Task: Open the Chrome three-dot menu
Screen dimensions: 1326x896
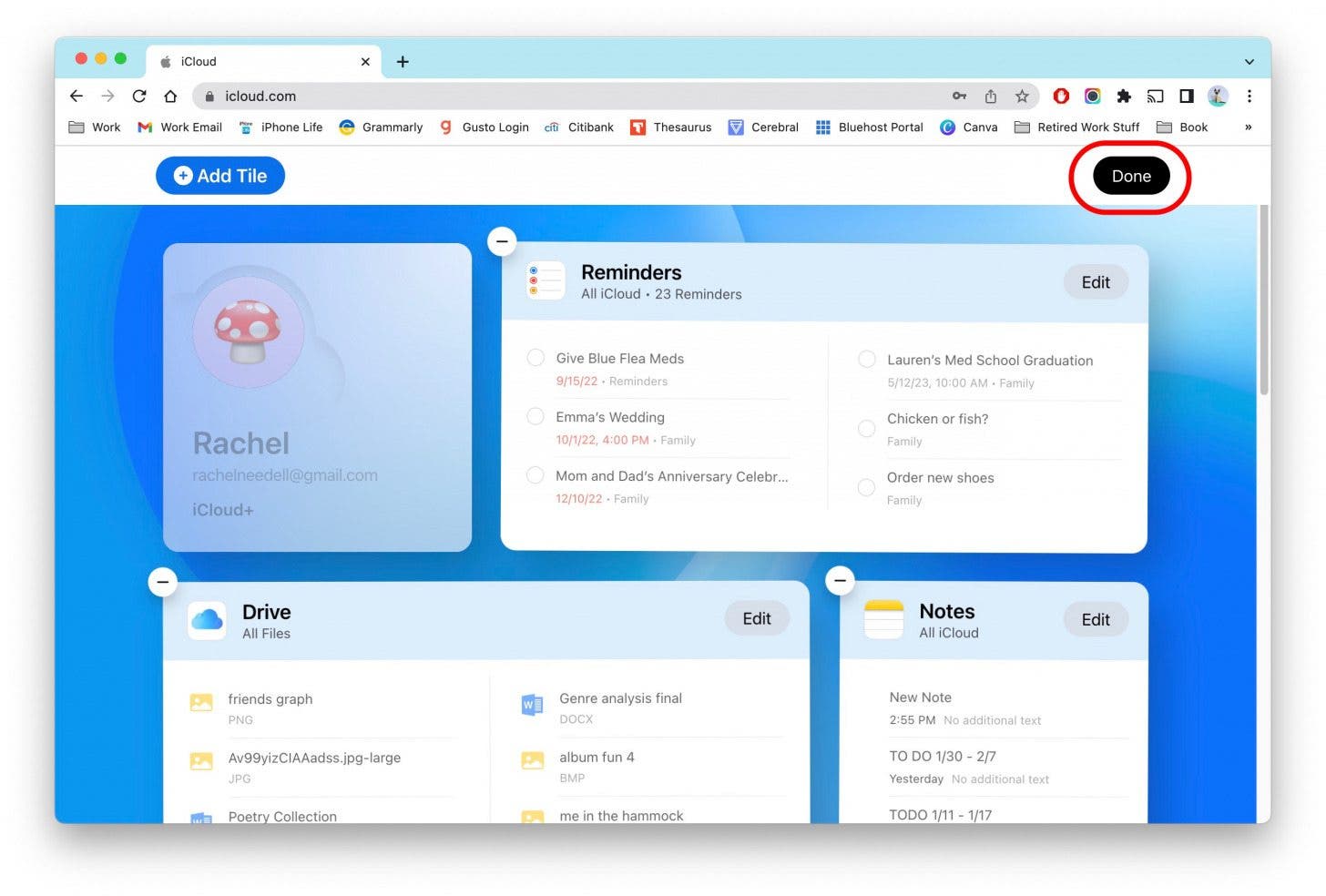Action: coord(1249,97)
